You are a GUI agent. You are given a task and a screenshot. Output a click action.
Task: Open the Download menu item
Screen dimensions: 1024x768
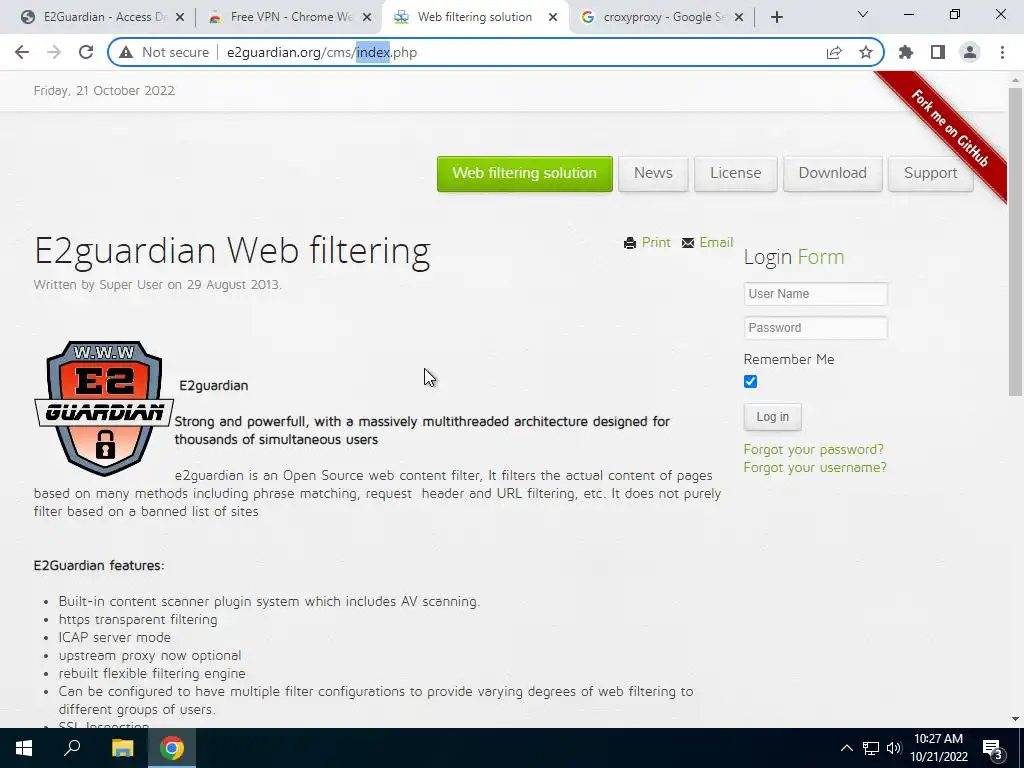[x=833, y=174]
